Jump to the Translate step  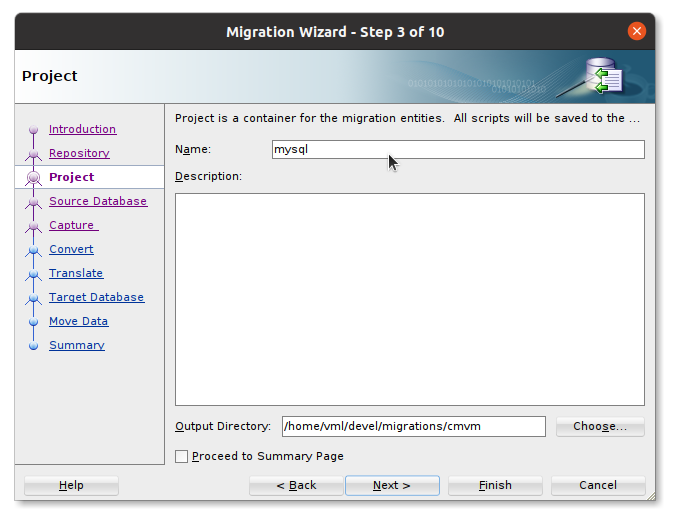pos(76,273)
